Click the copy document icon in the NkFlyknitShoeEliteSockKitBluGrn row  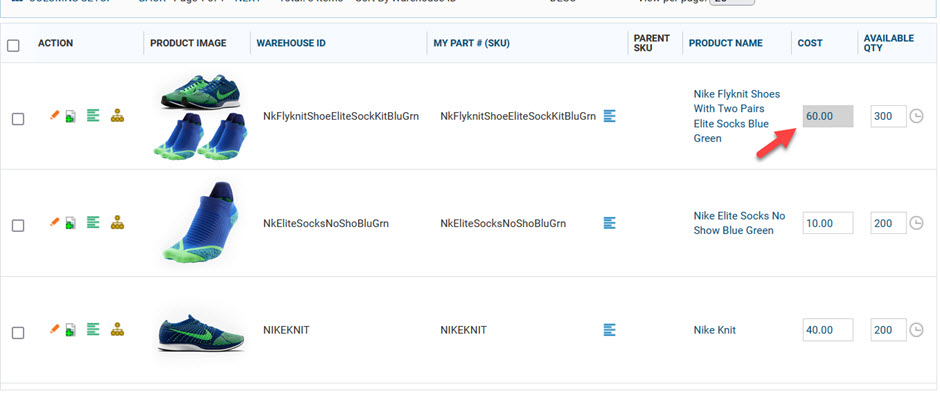71,116
